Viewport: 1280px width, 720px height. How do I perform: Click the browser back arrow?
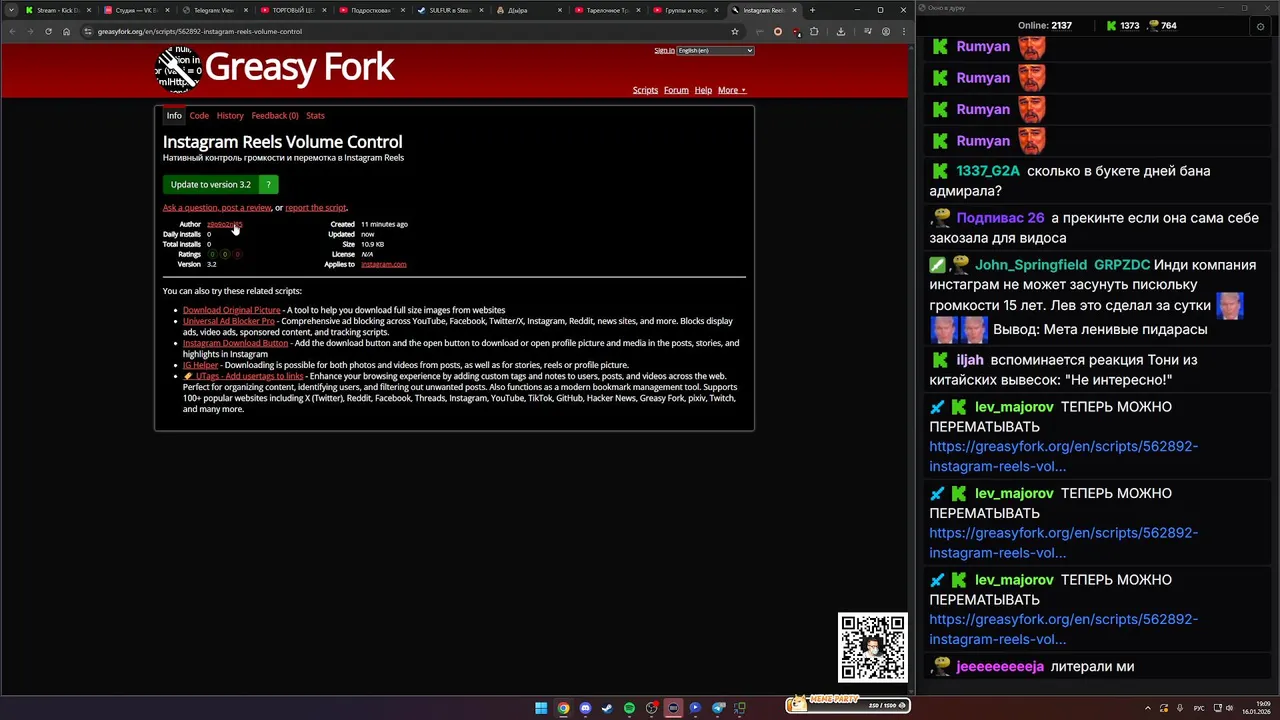tap(12, 31)
